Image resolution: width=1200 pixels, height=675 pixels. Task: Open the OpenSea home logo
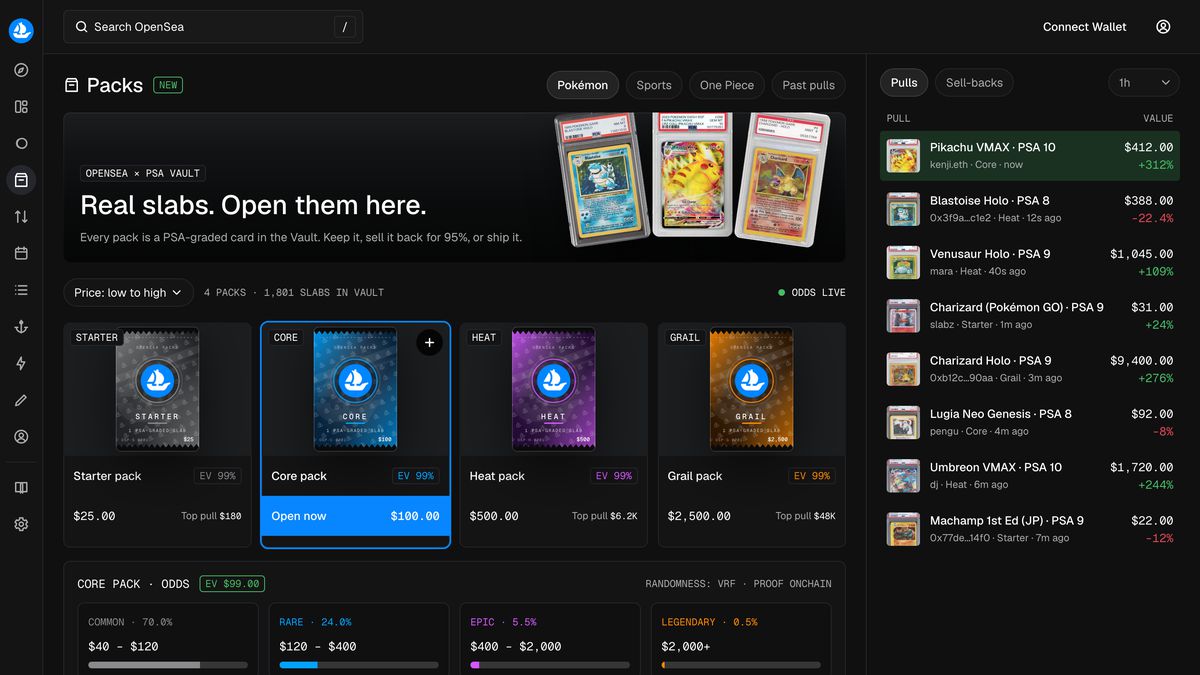coord(21,31)
